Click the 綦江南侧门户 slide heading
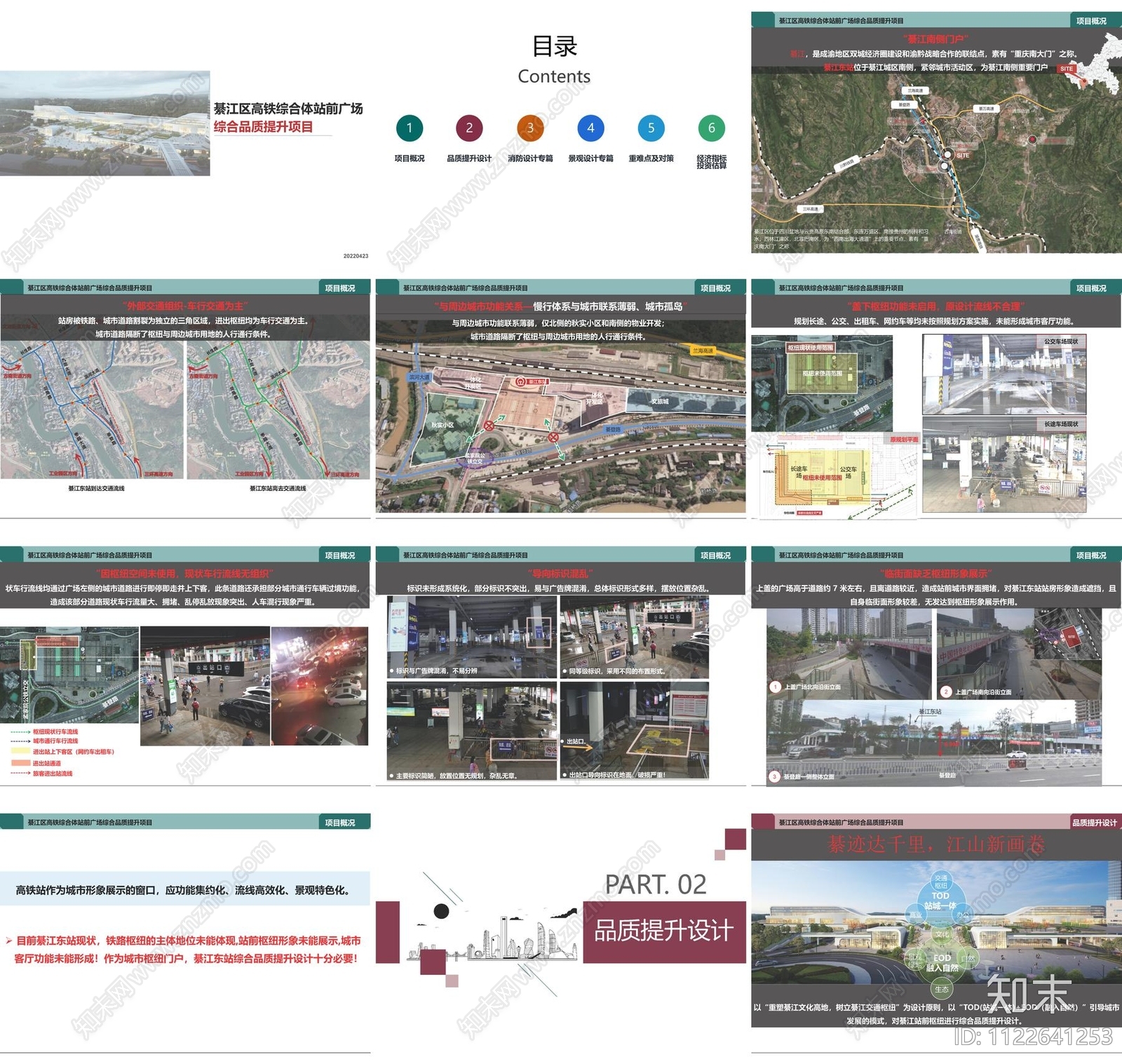1122x1064 pixels. click(x=935, y=39)
